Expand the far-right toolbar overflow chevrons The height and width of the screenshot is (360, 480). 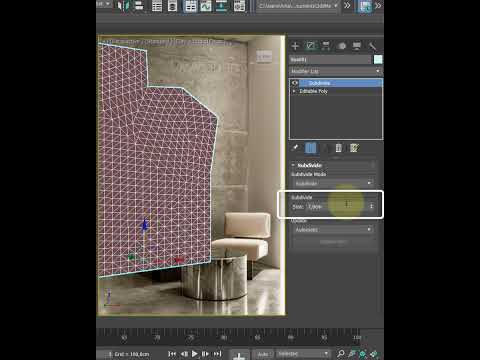pos(378,6)
